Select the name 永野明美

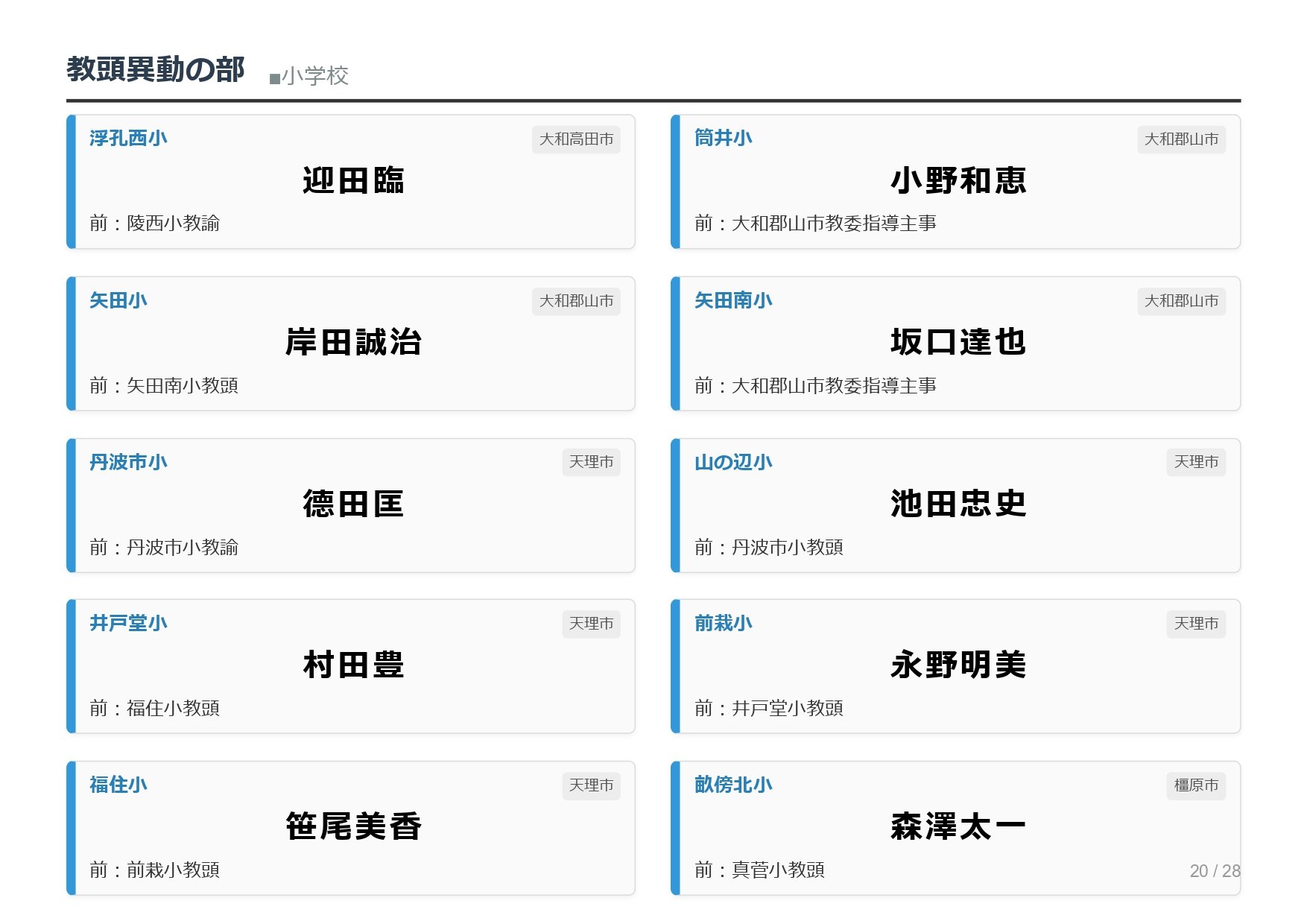coord(958,665)
